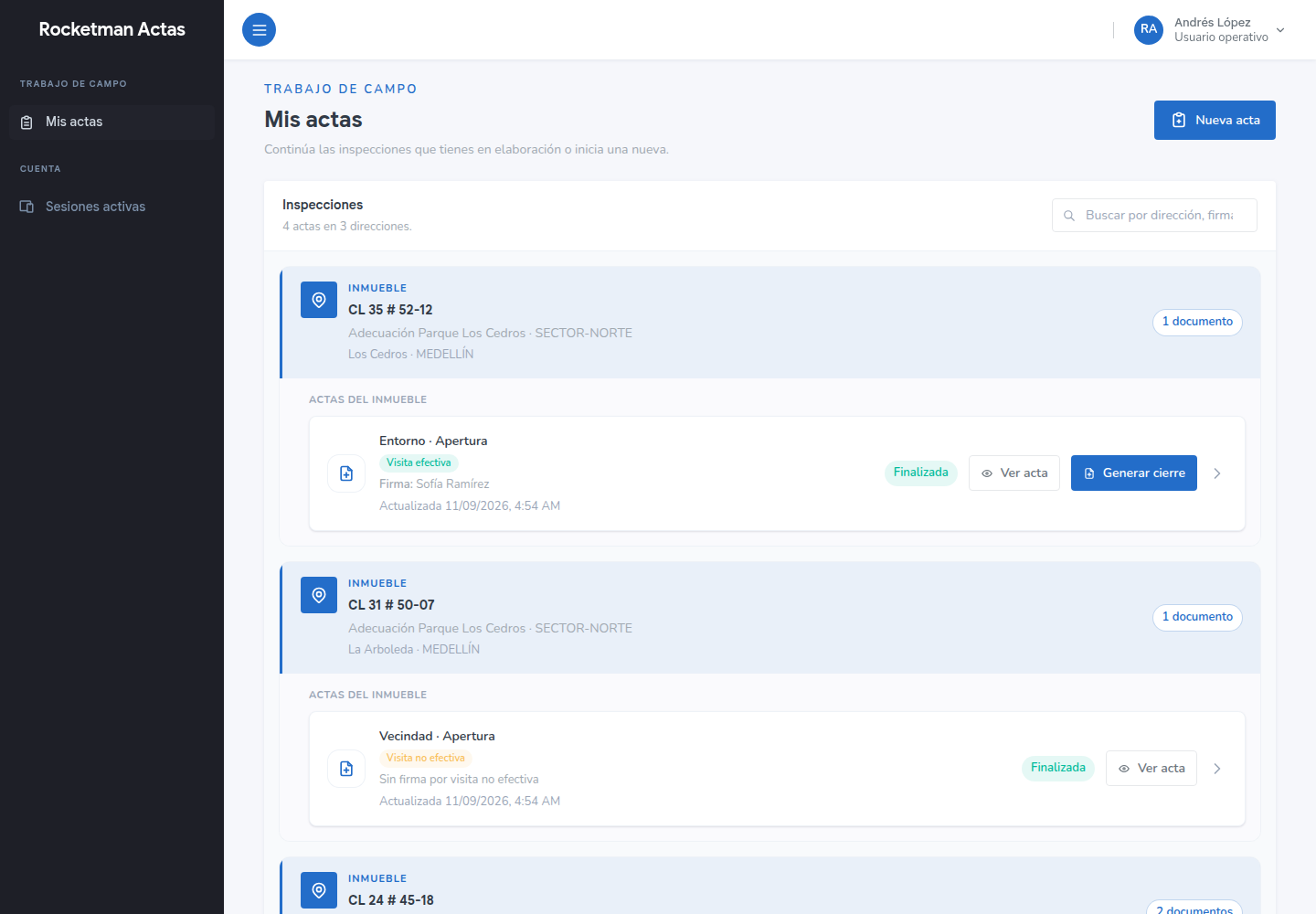Click the location pin icon for CL 35 # 52-12
The width and height of the screenshot is (1316, 914).
tap(319, 300)
